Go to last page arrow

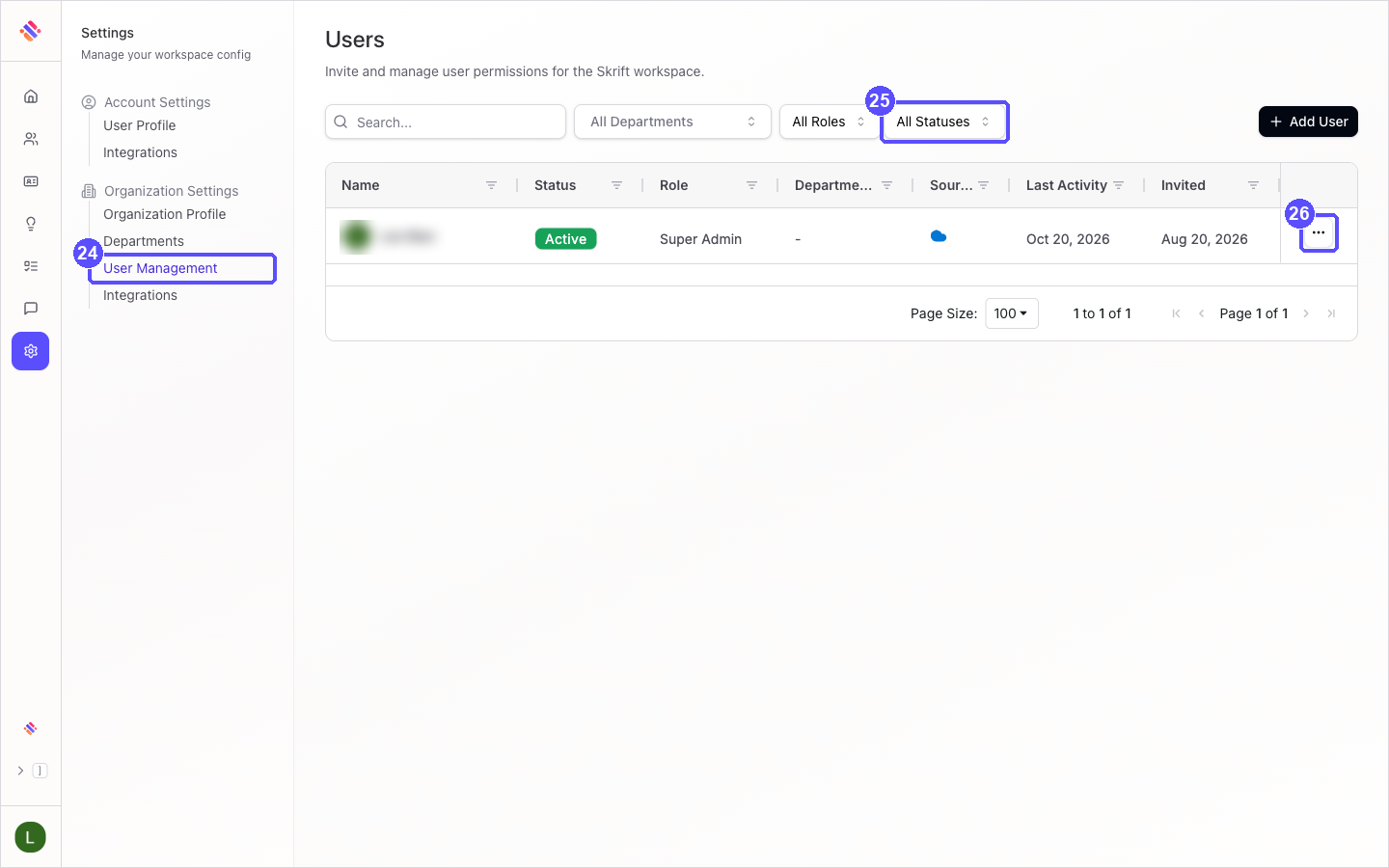pyautogui.click(x=1331, y=313)
